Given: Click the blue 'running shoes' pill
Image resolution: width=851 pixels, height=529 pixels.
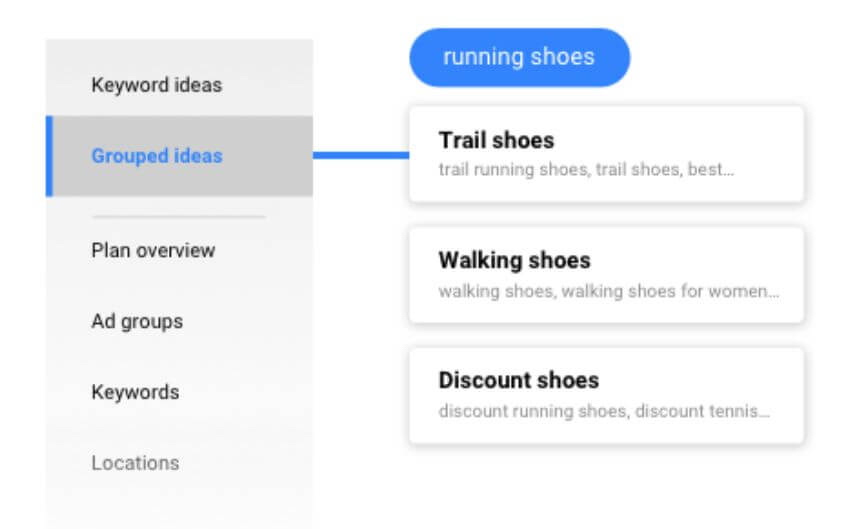Looking at the screenshot, I should coord(519,57).
